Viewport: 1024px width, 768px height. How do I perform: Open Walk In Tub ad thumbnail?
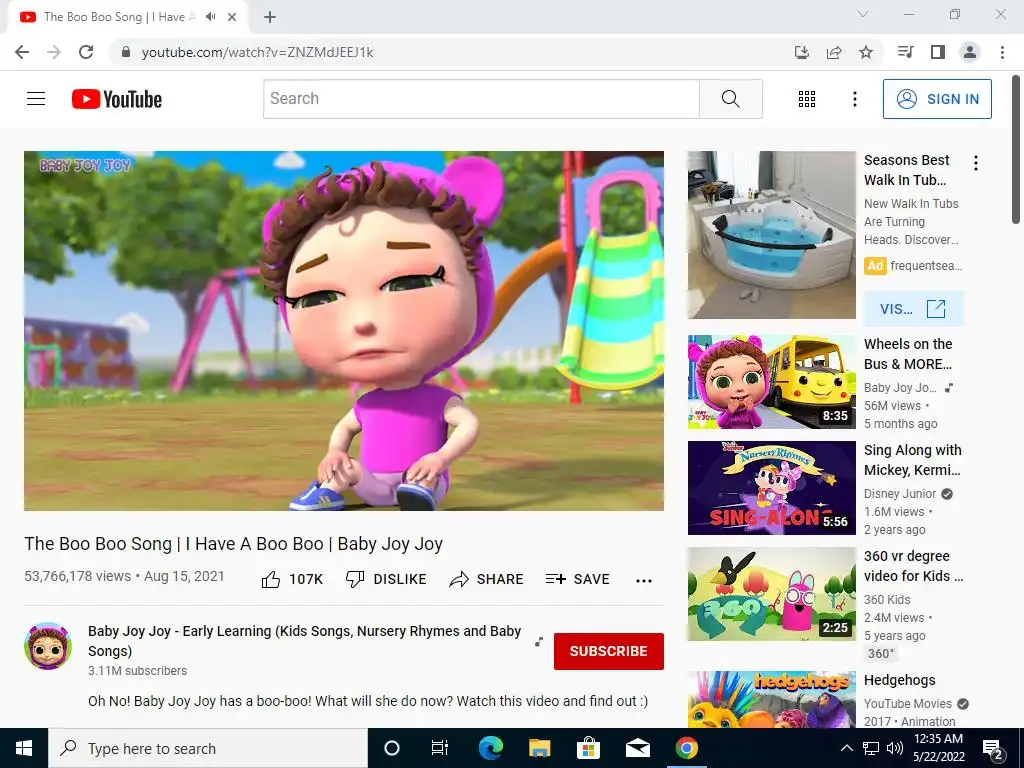(x=771, y=235)
